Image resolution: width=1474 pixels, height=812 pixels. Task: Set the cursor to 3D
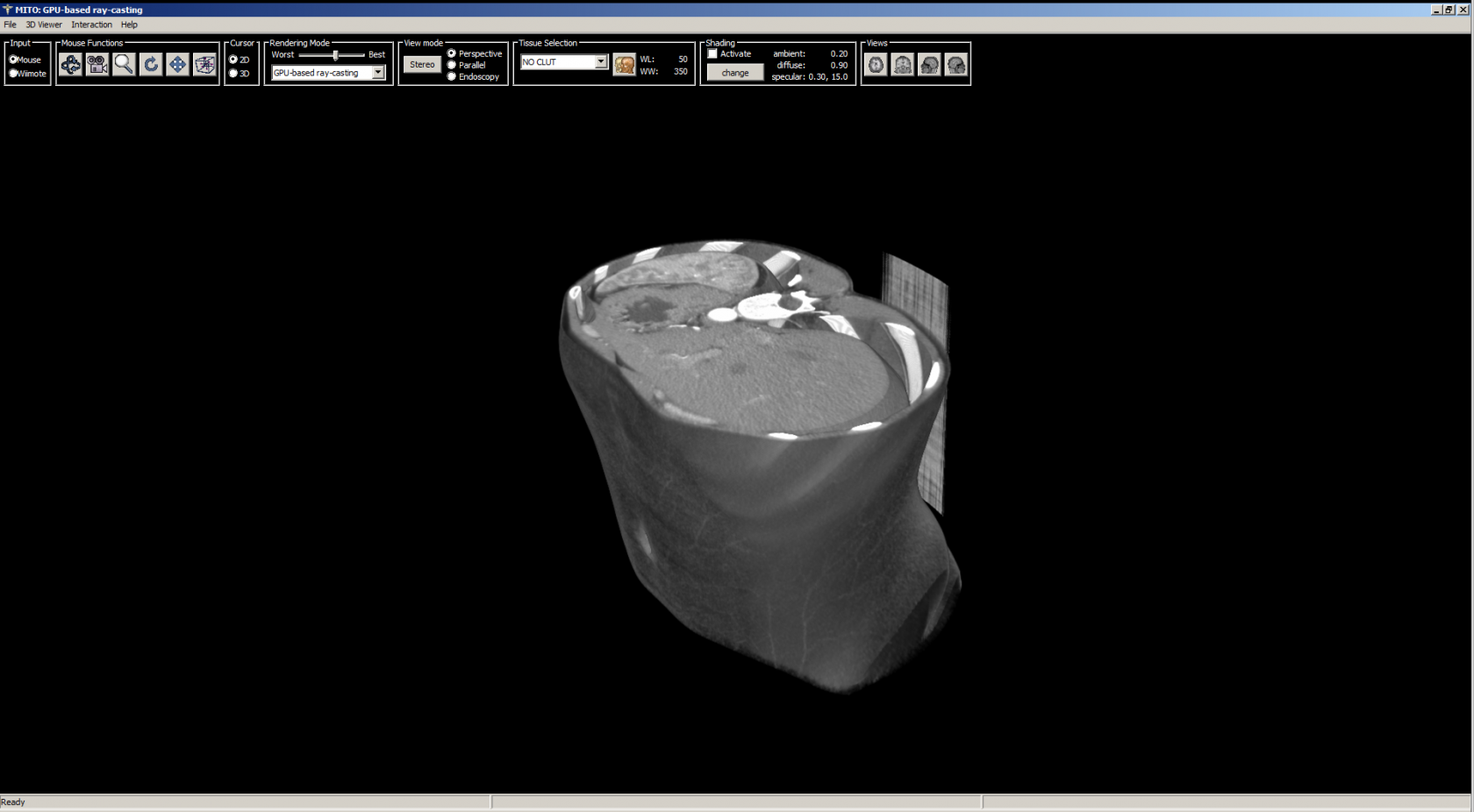[233, 74]
